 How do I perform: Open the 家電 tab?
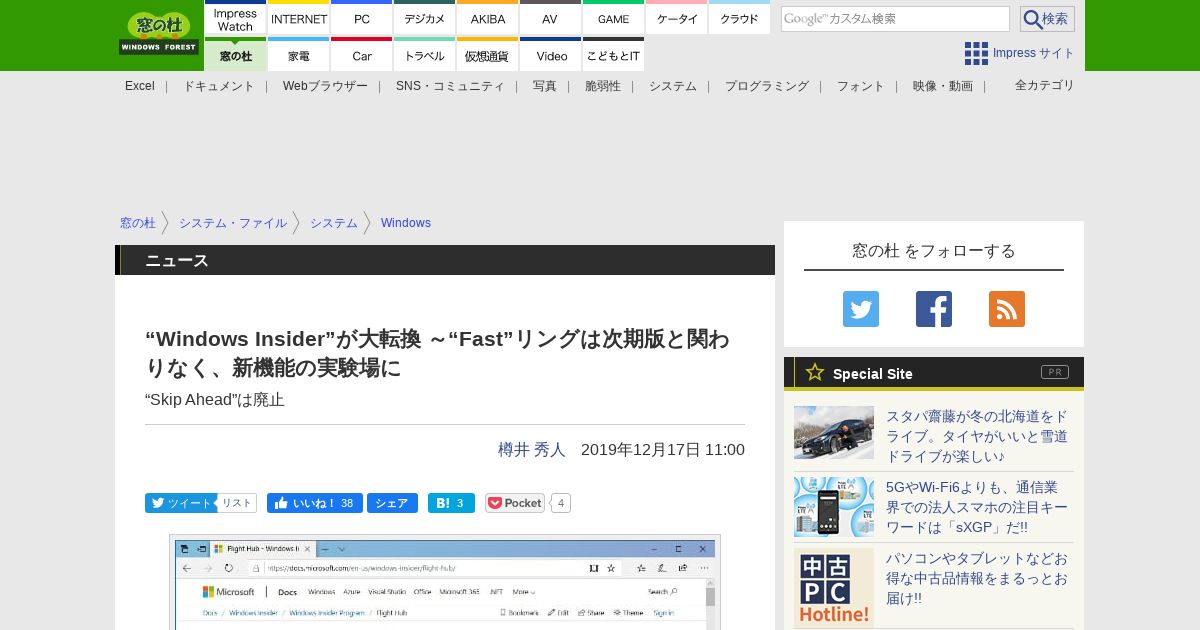[299, 55]
